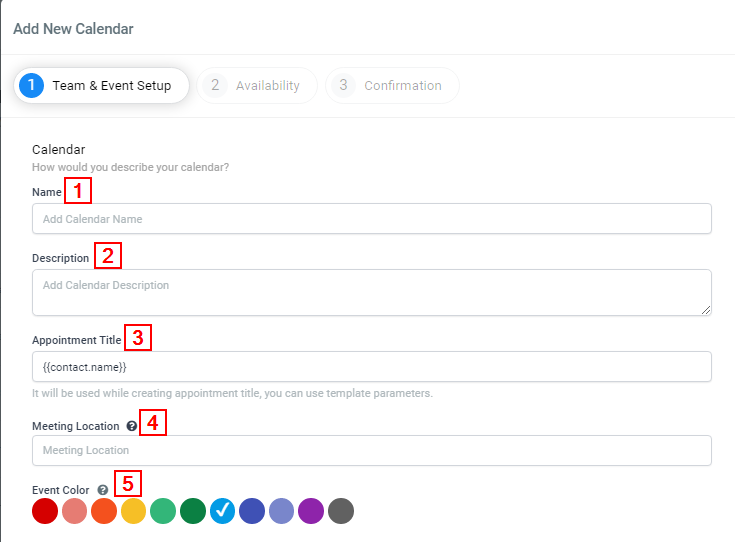Pick the gray event color swatch
The width and height of the screenshot is (735, 542).
click(340, 511)
